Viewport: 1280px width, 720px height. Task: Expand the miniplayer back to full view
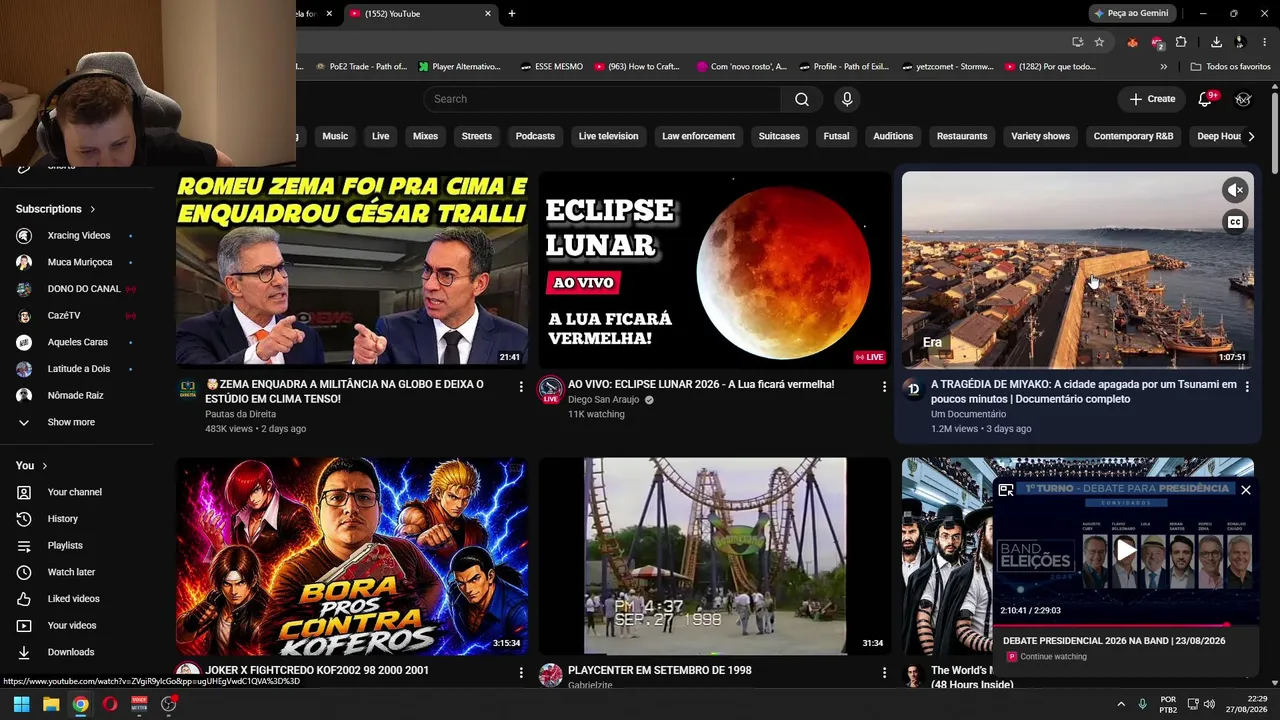(x=1006, y=490)
